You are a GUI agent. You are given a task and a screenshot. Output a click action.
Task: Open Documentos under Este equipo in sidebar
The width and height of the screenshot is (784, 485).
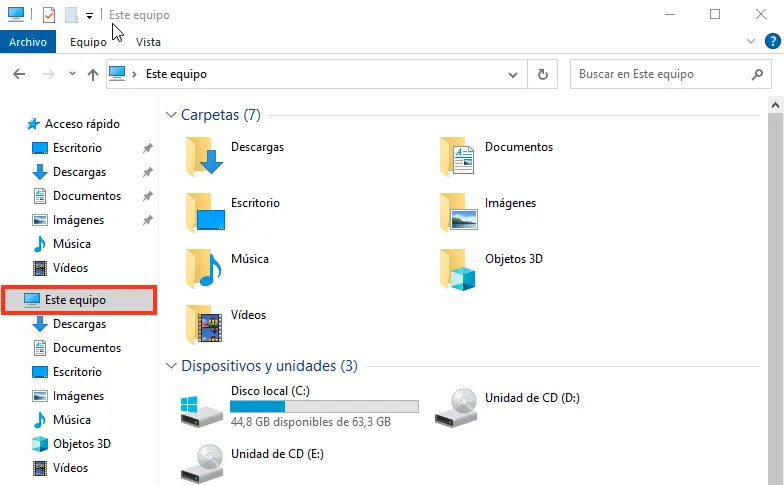coord(77,348)
